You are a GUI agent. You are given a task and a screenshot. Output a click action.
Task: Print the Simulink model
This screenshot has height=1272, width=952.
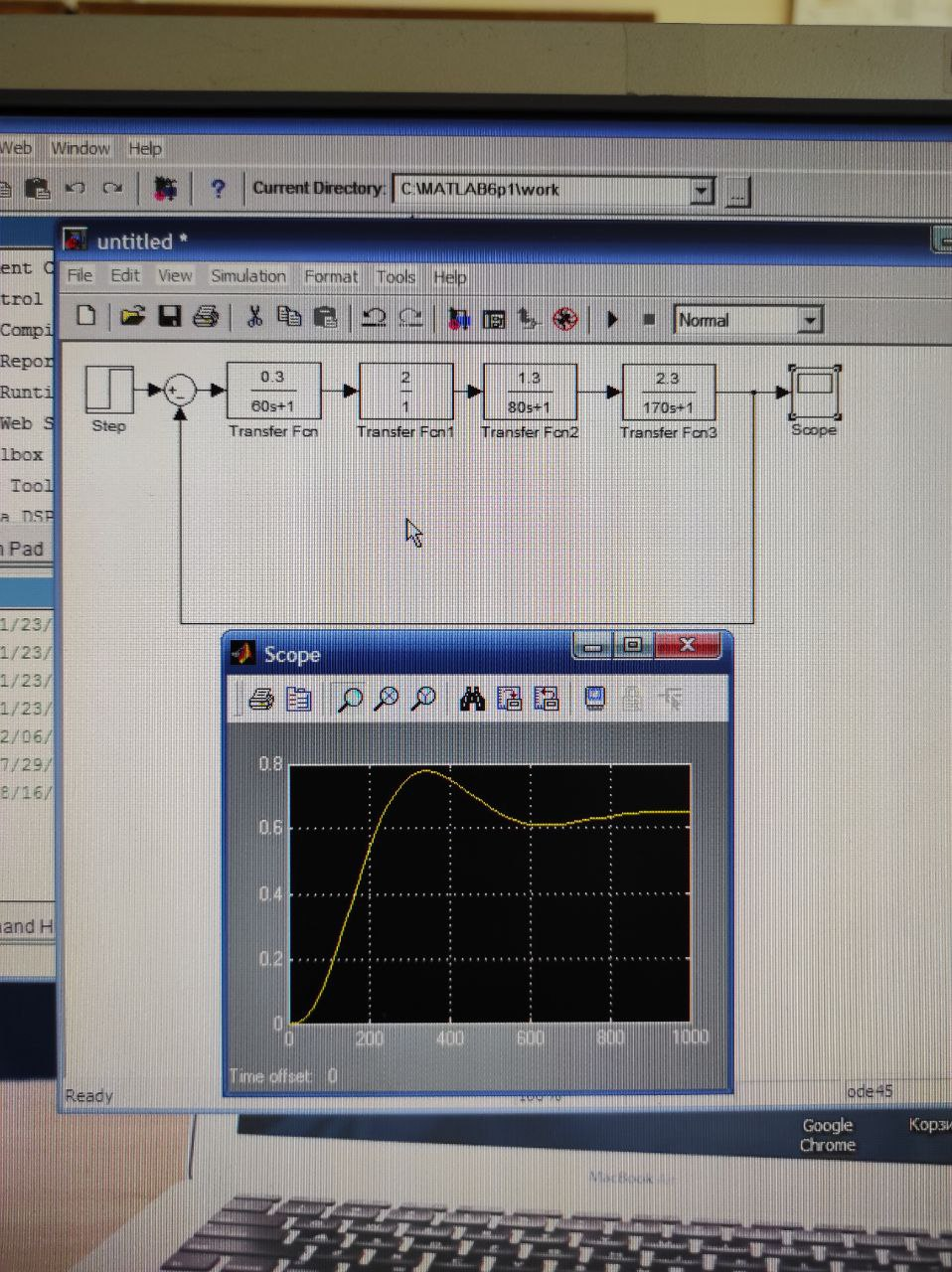click(x=206, y=316)
